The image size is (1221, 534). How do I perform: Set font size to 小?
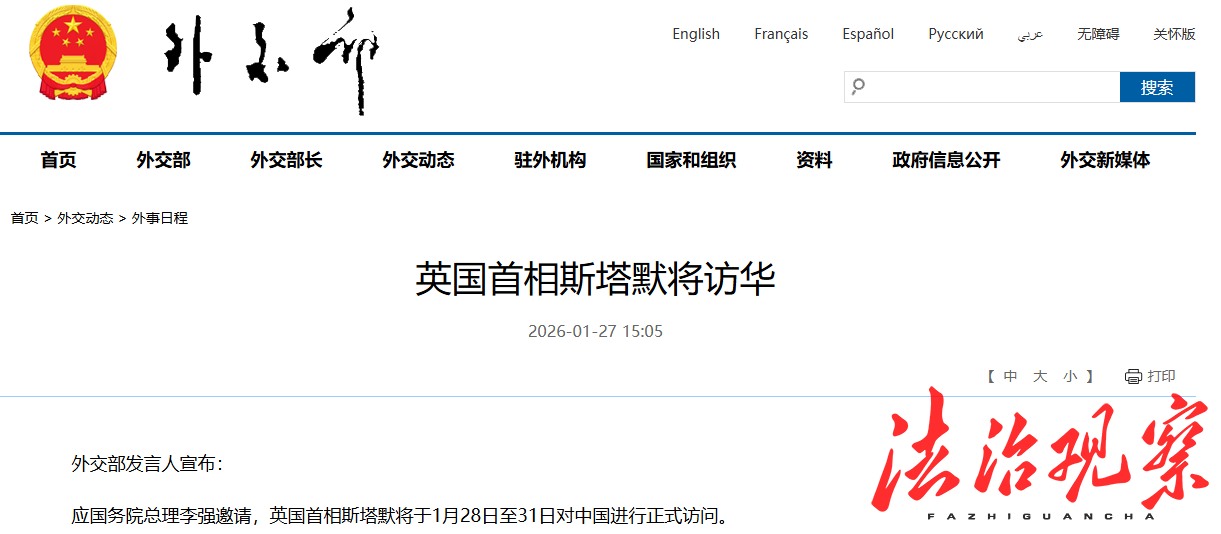click(x=1070, y=376)
